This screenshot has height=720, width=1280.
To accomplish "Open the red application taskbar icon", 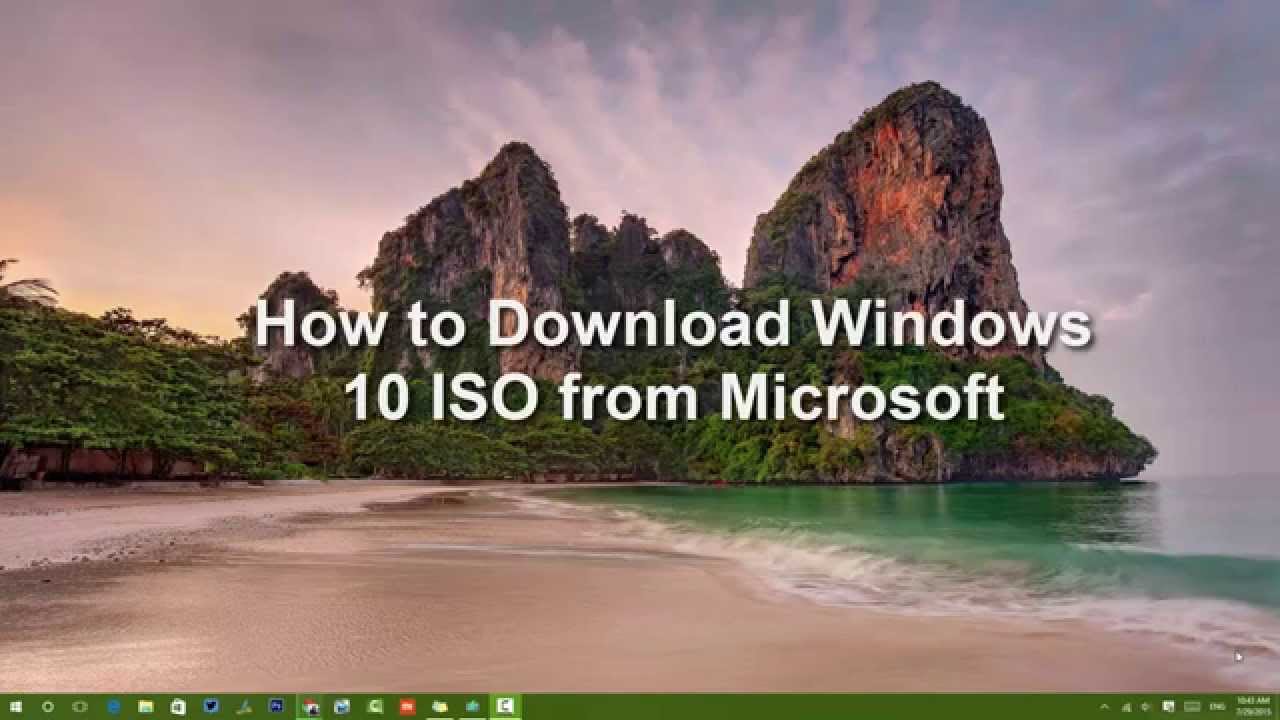I will coord(407,706).
